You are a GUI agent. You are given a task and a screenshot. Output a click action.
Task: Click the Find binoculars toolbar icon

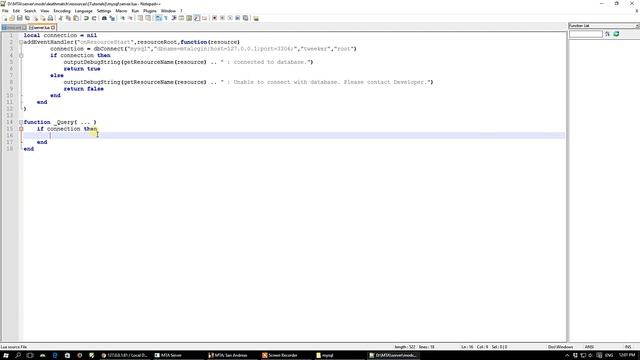pos(104,18)
